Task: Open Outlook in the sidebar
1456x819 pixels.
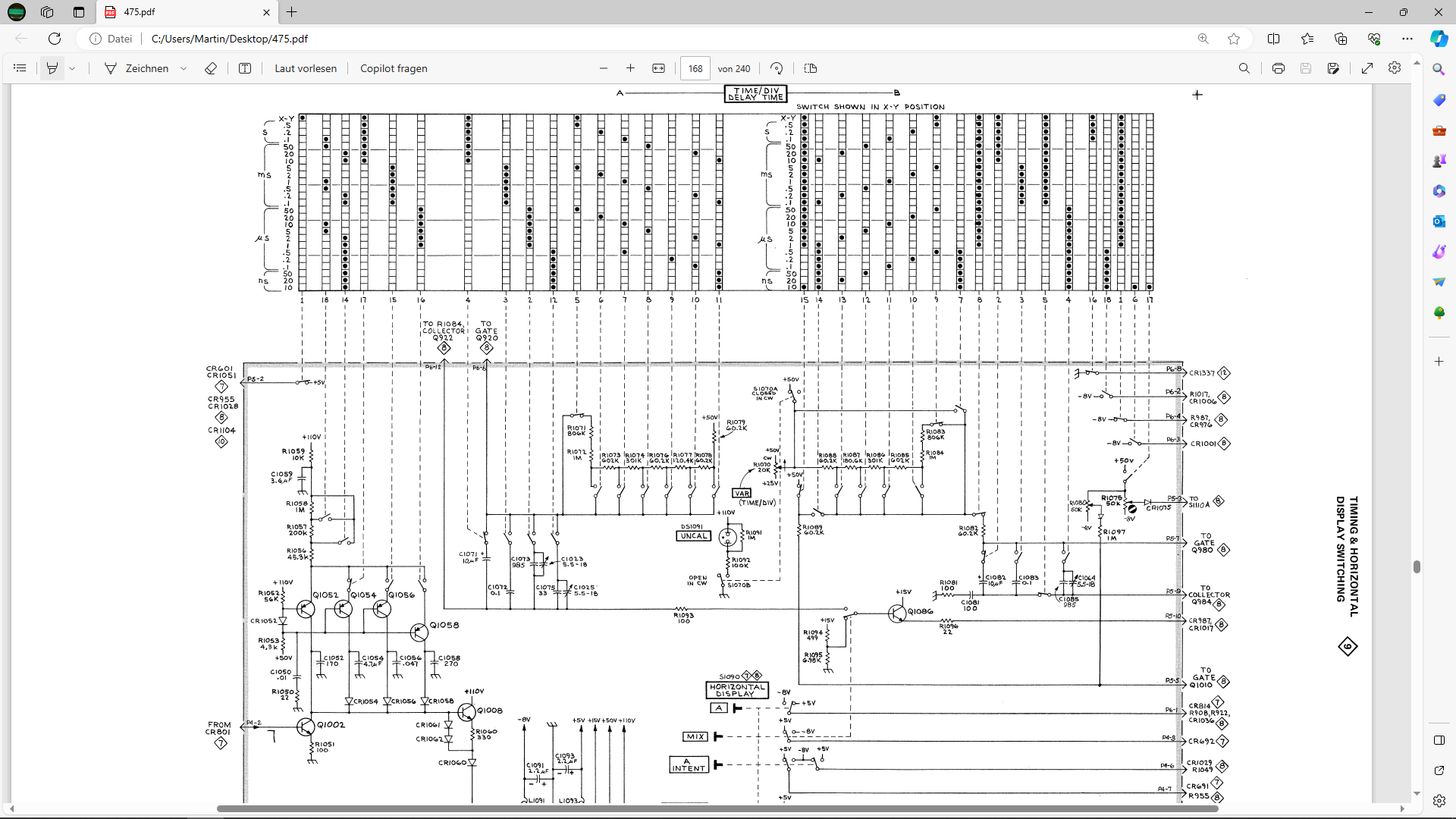Action: coord(1439,221)
